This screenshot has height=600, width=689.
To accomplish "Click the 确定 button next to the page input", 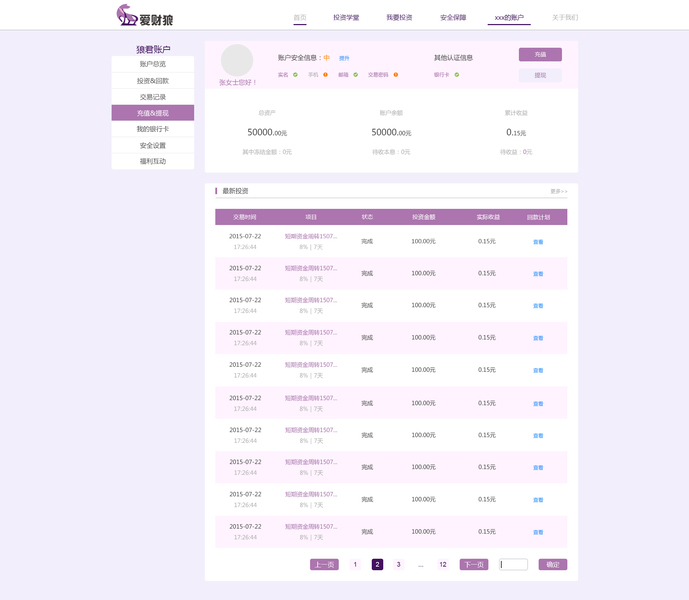I will (553, 564).
